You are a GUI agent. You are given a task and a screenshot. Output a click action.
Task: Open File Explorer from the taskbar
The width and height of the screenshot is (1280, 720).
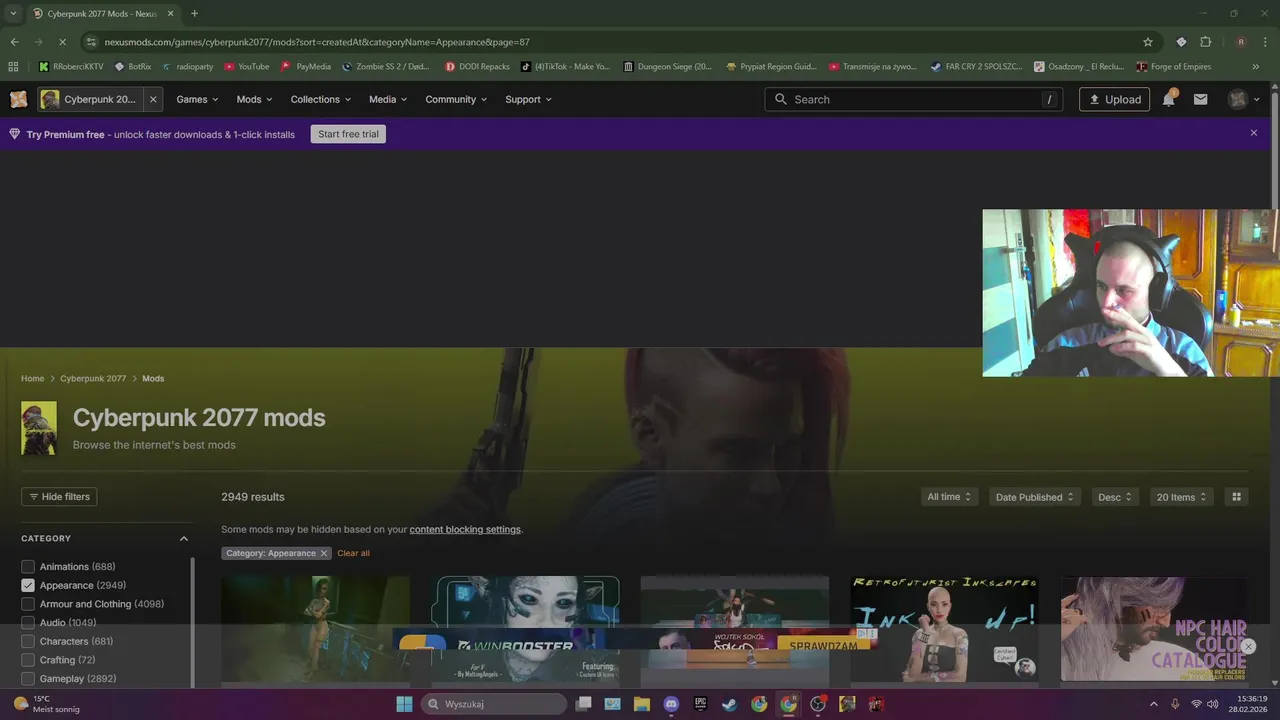[642, 704]
